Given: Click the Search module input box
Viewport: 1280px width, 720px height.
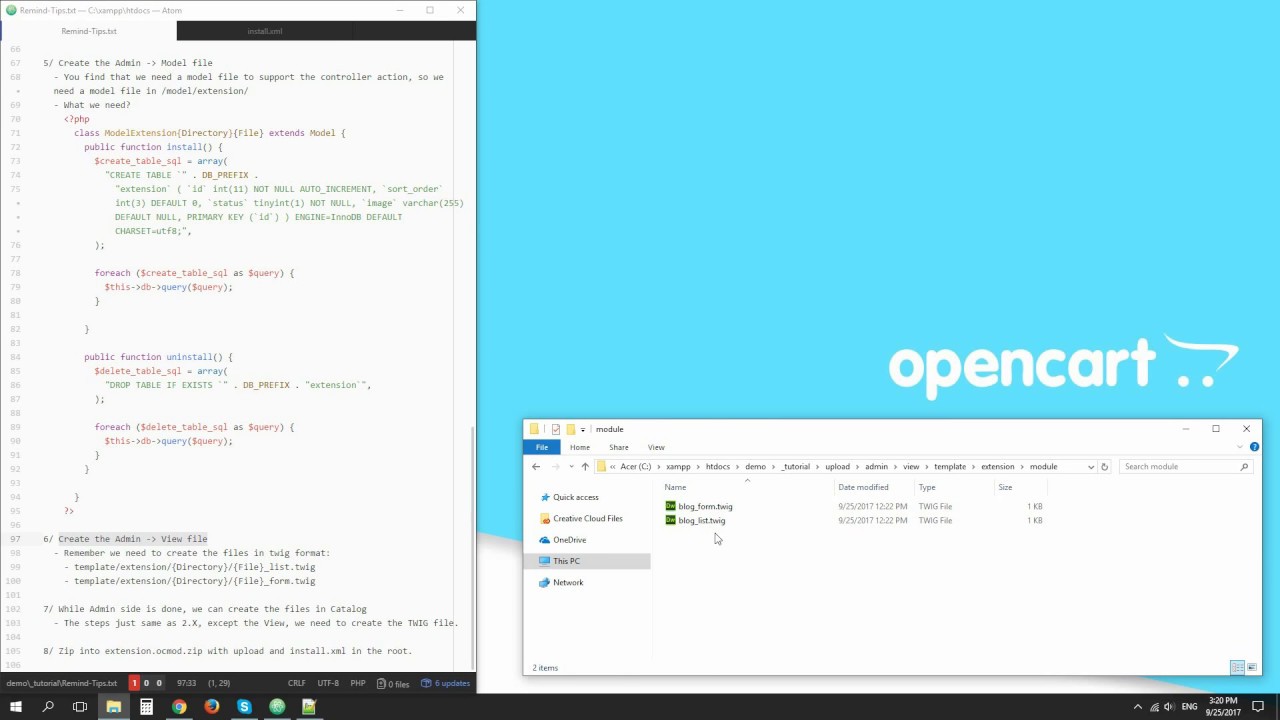Looking at the screenshot, I should pyautogui.click(x=1180, y=467).
